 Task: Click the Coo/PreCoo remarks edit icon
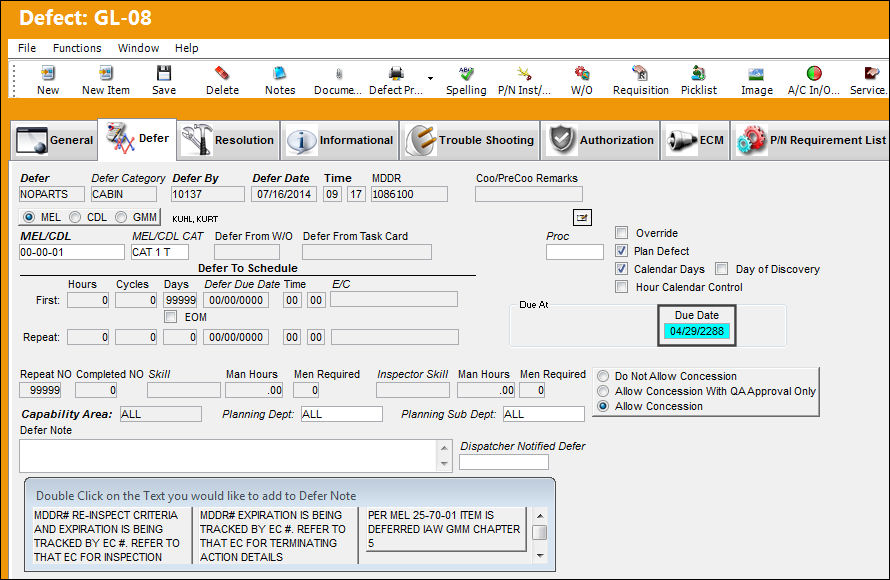pos(582,217)
